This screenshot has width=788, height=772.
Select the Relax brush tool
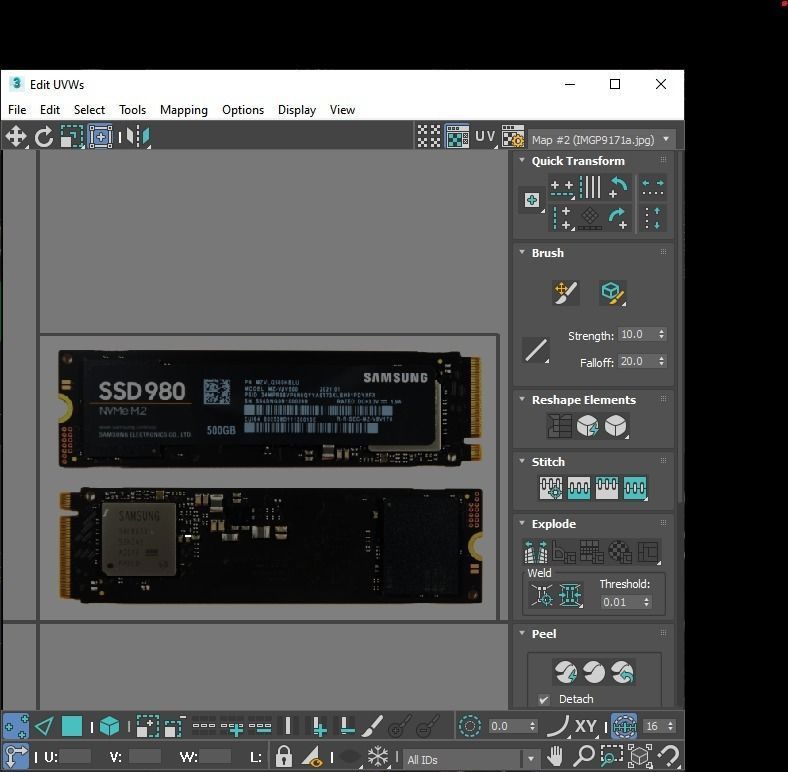click(613, 293)
